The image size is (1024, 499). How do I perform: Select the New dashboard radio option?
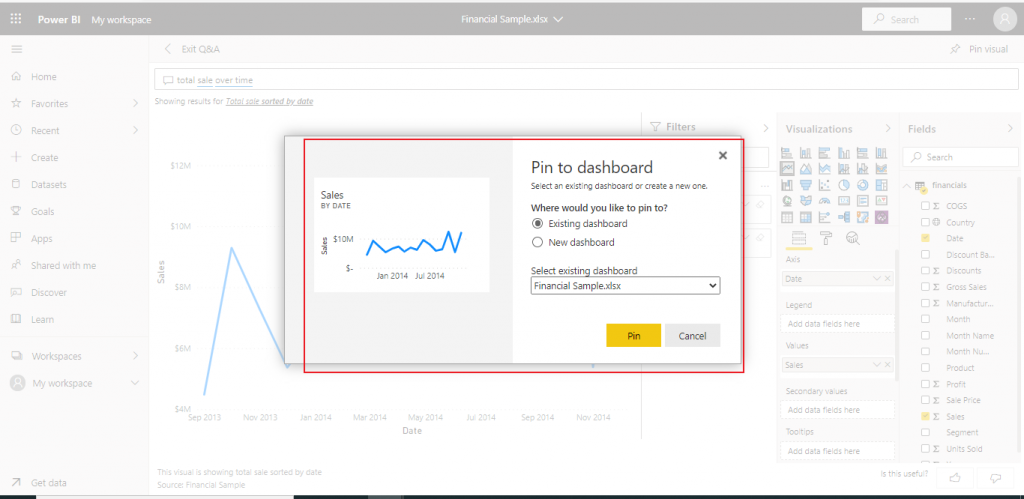pos(537,242)
